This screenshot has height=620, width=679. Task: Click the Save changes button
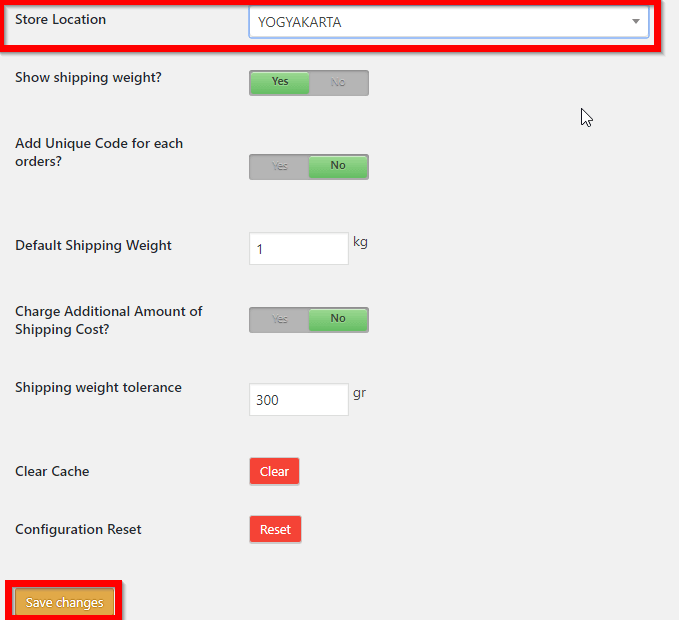(65, 602)
